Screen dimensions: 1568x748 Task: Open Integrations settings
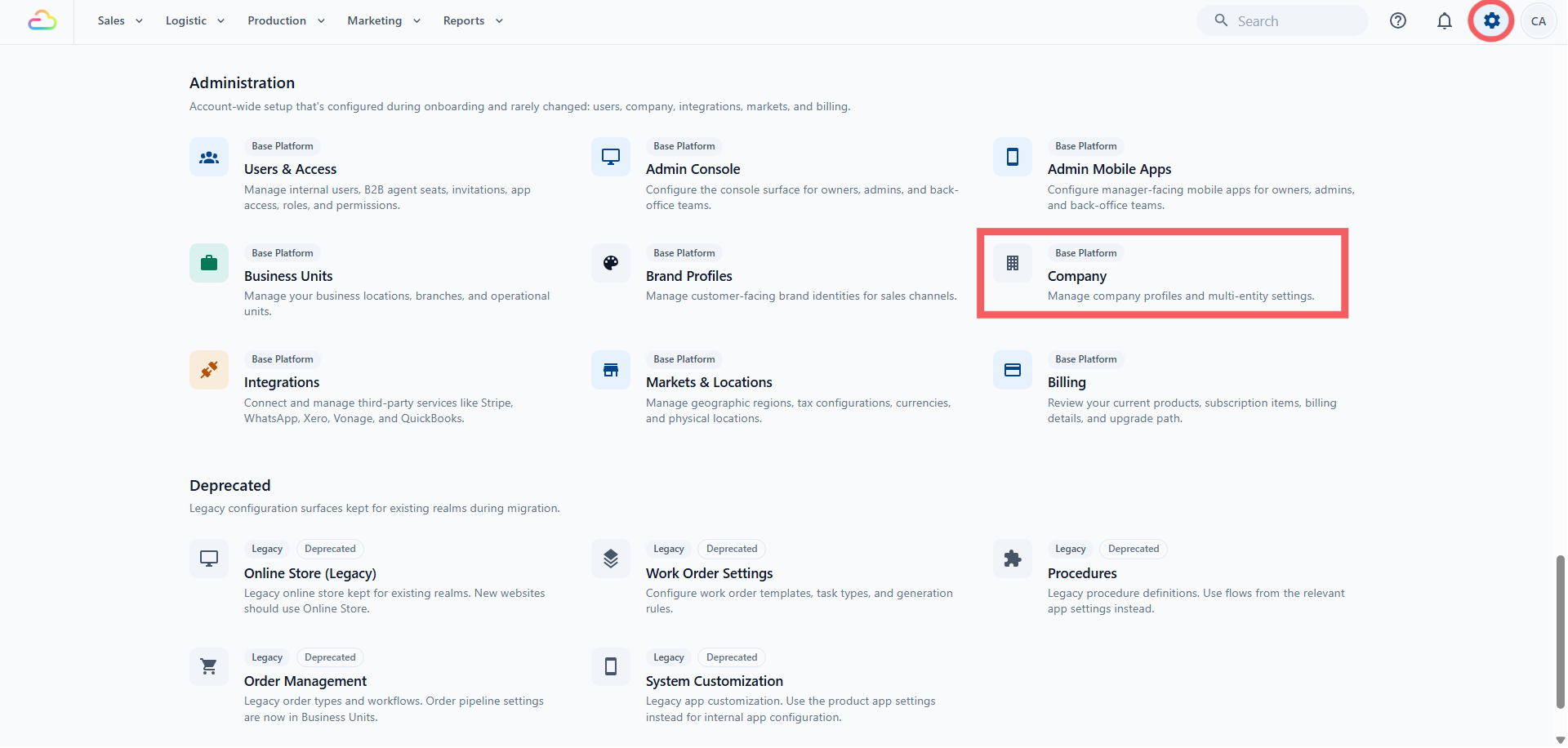pos(282,382)
